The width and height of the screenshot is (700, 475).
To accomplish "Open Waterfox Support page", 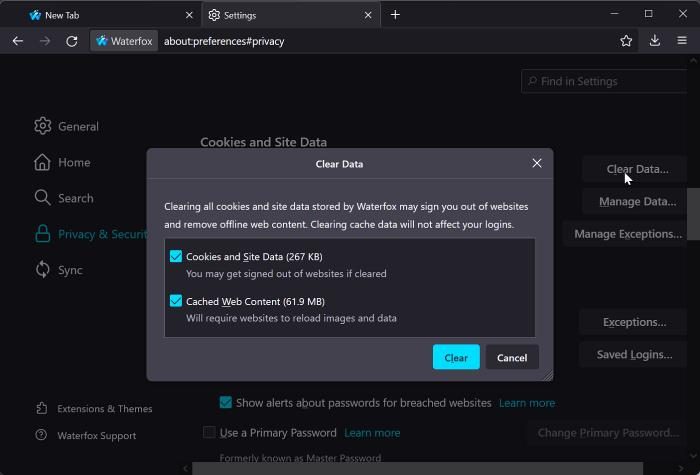I will [x=86, y=435].
